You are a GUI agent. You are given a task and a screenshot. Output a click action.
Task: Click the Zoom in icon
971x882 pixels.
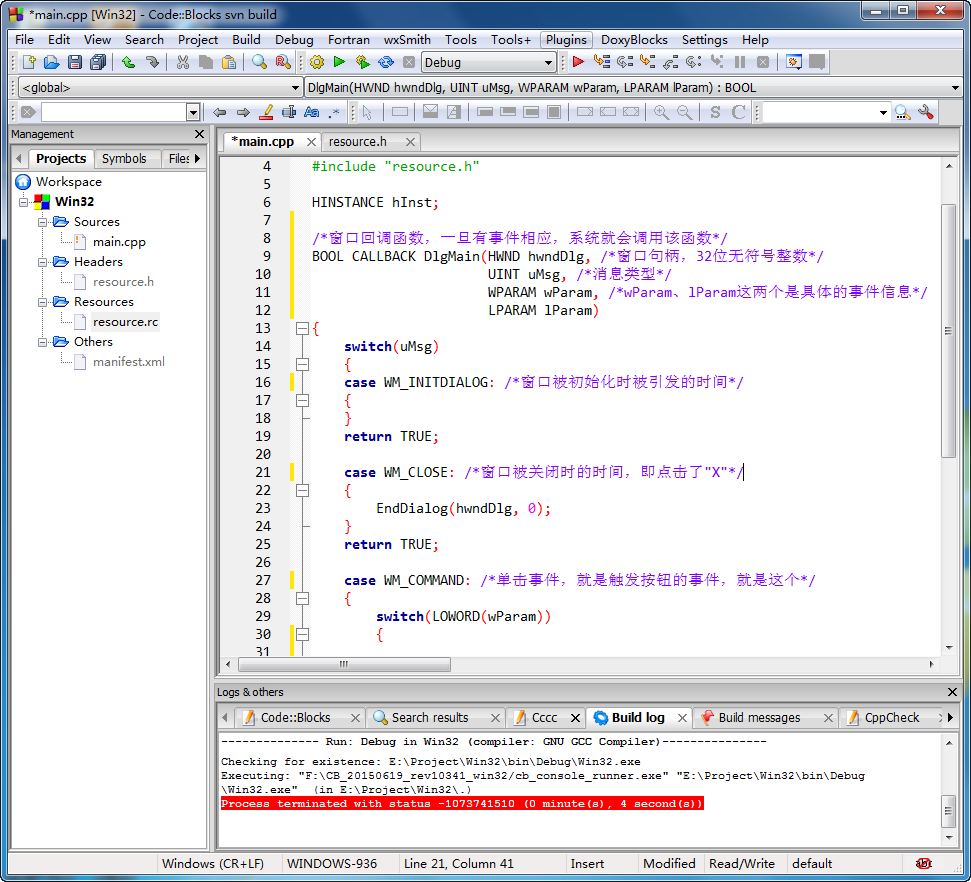coord(661,112)
